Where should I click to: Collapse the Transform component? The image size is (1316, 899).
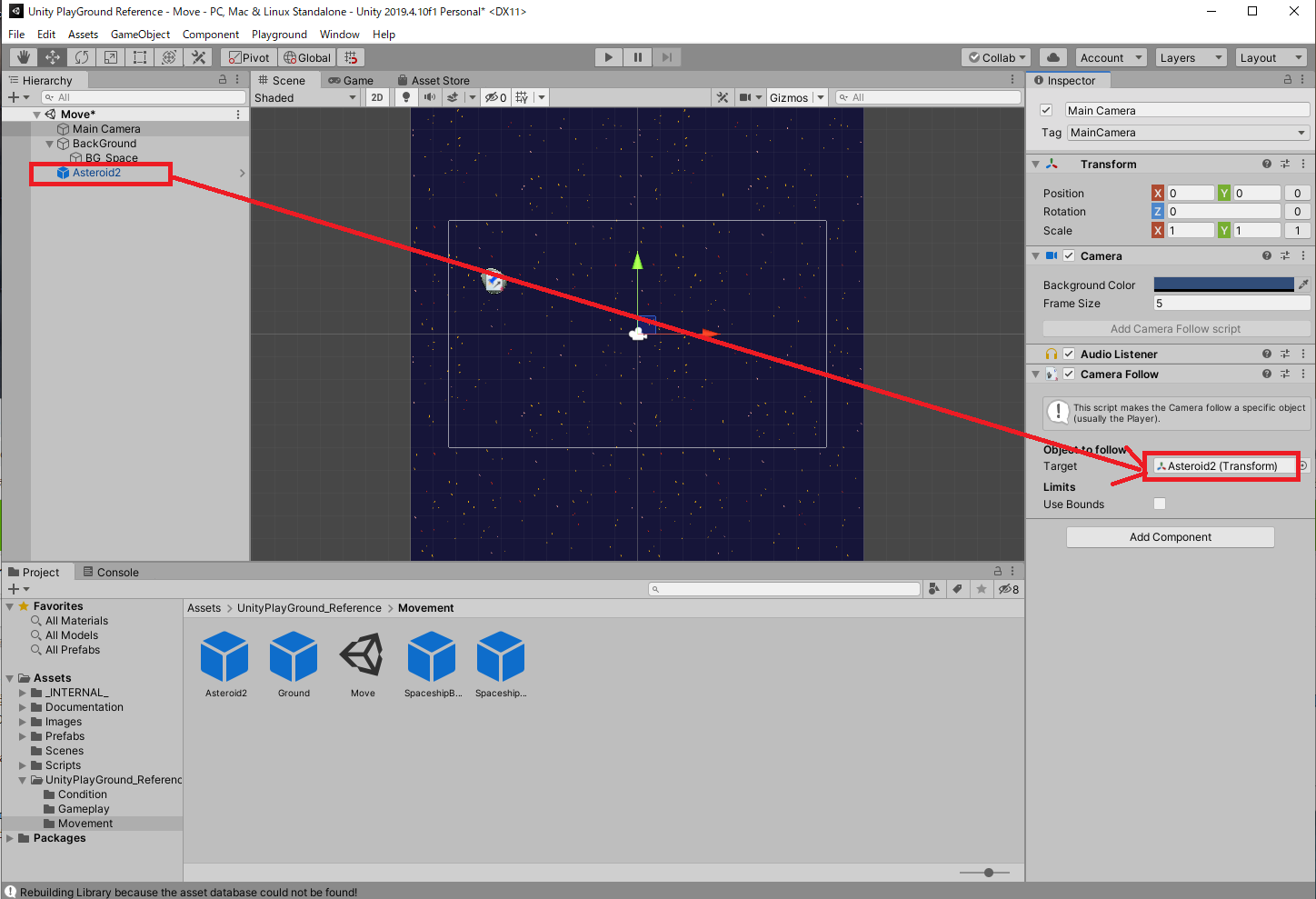point(1035,165)
